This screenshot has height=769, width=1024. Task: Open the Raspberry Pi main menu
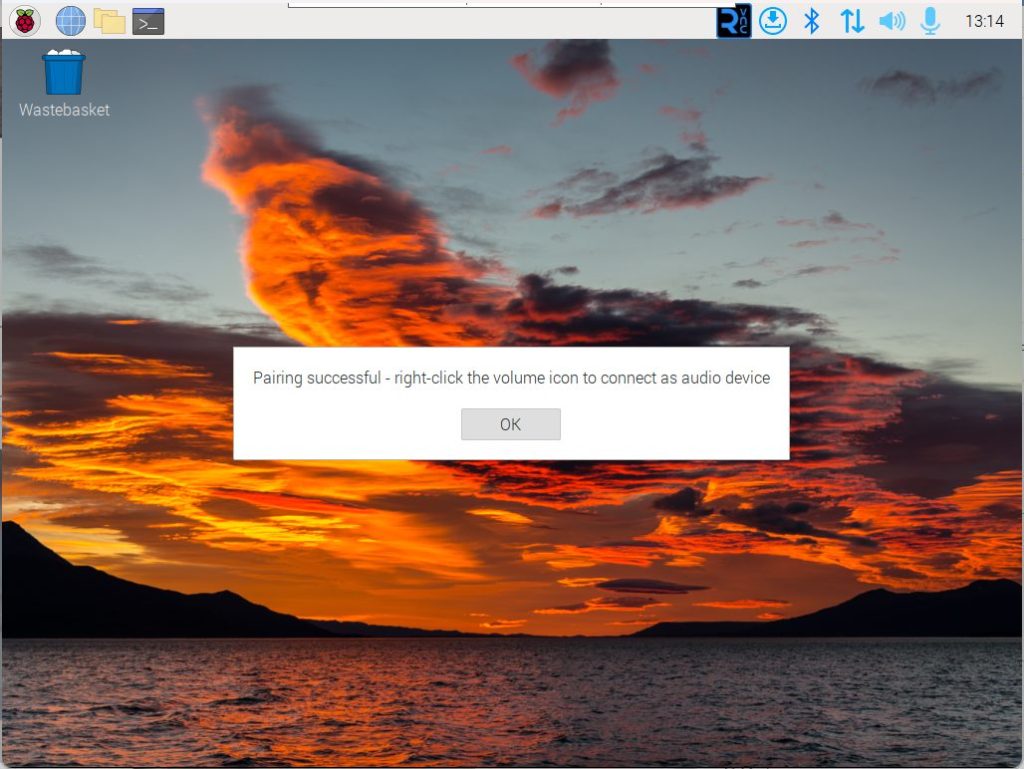[25, 21]
